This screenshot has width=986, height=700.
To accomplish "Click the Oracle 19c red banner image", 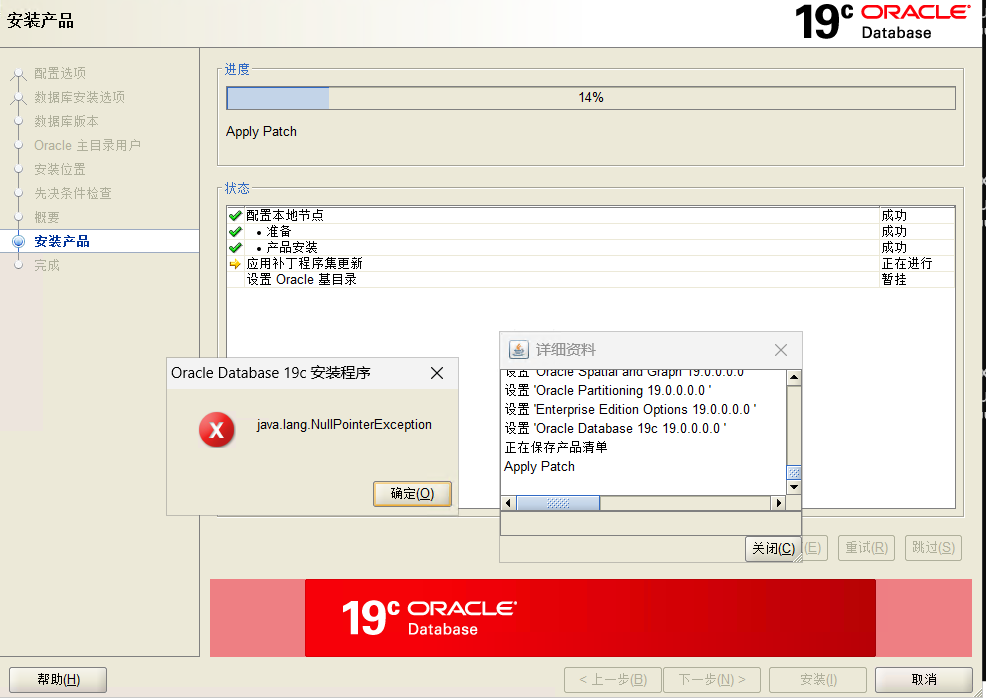I will pos(590,618).
